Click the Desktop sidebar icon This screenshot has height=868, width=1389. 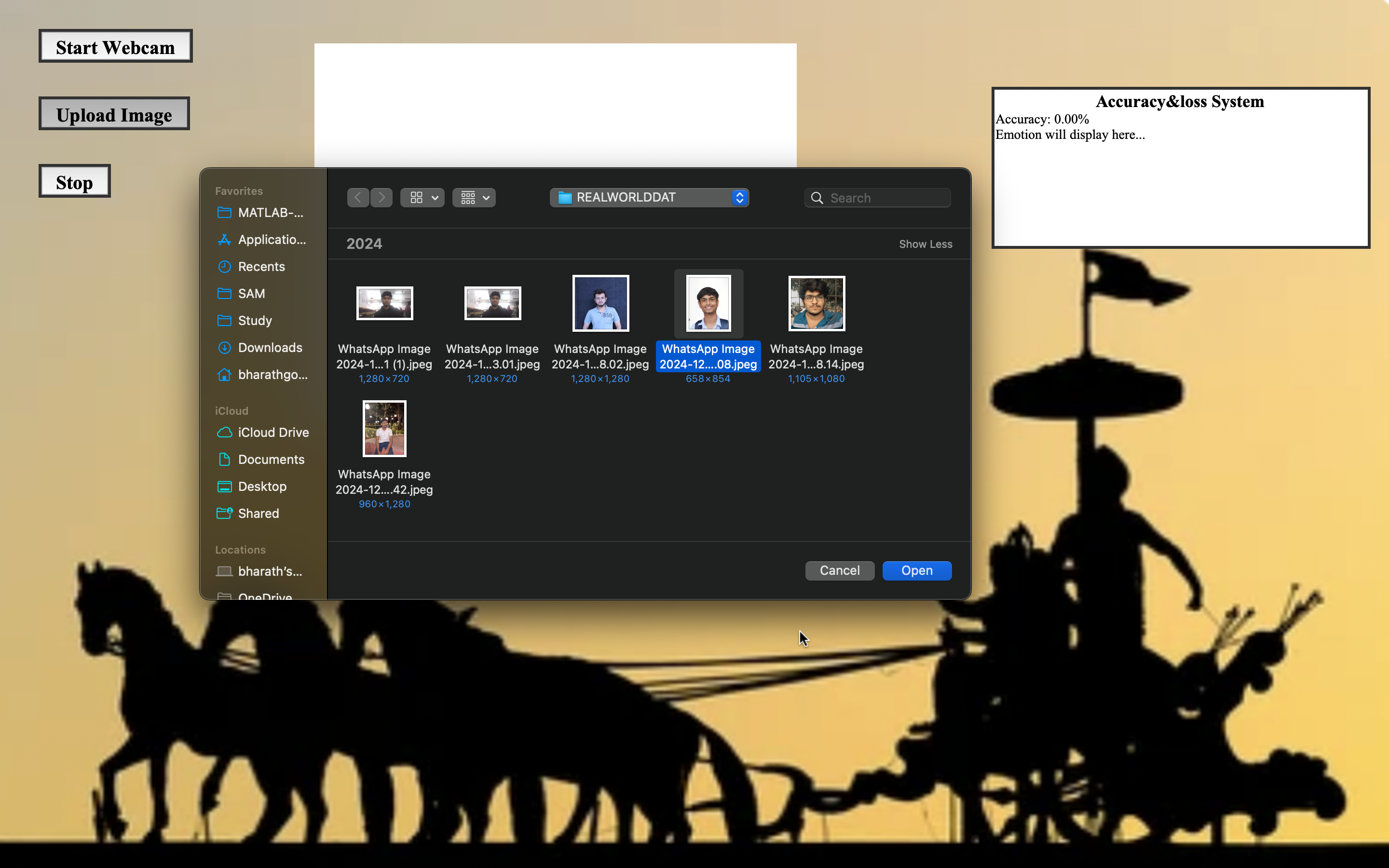[224, 486]
